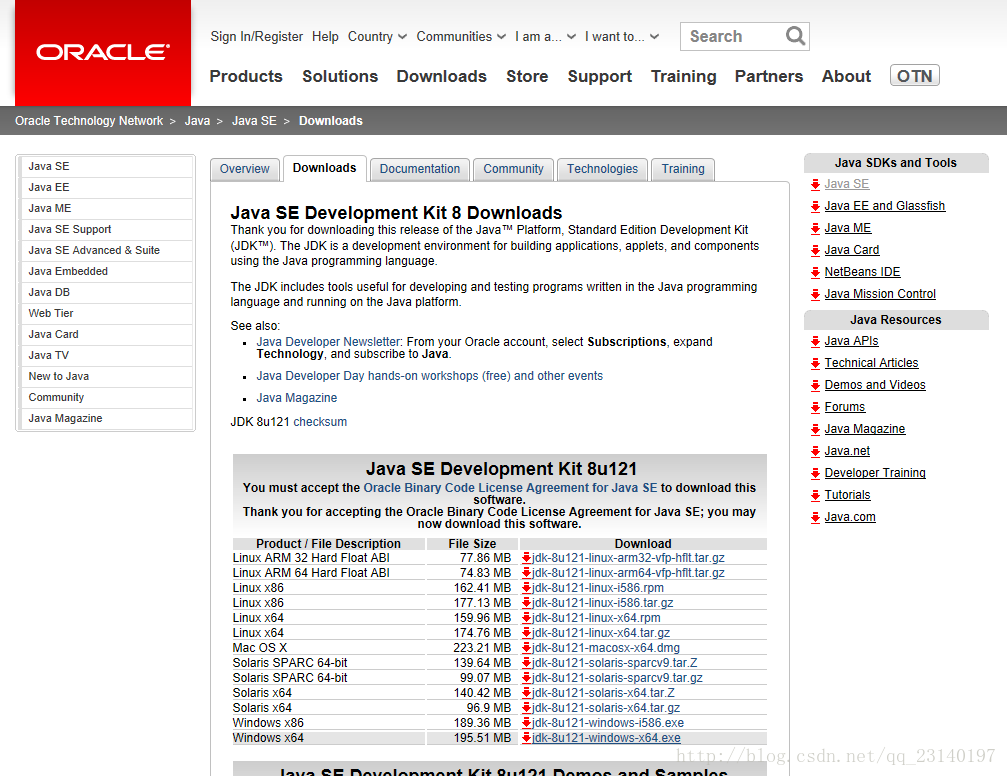Click download arrow icon for jdk-8u121-linux-x64.tar.gz
The width and height of the screenshot is (1007, 776).
527,633
